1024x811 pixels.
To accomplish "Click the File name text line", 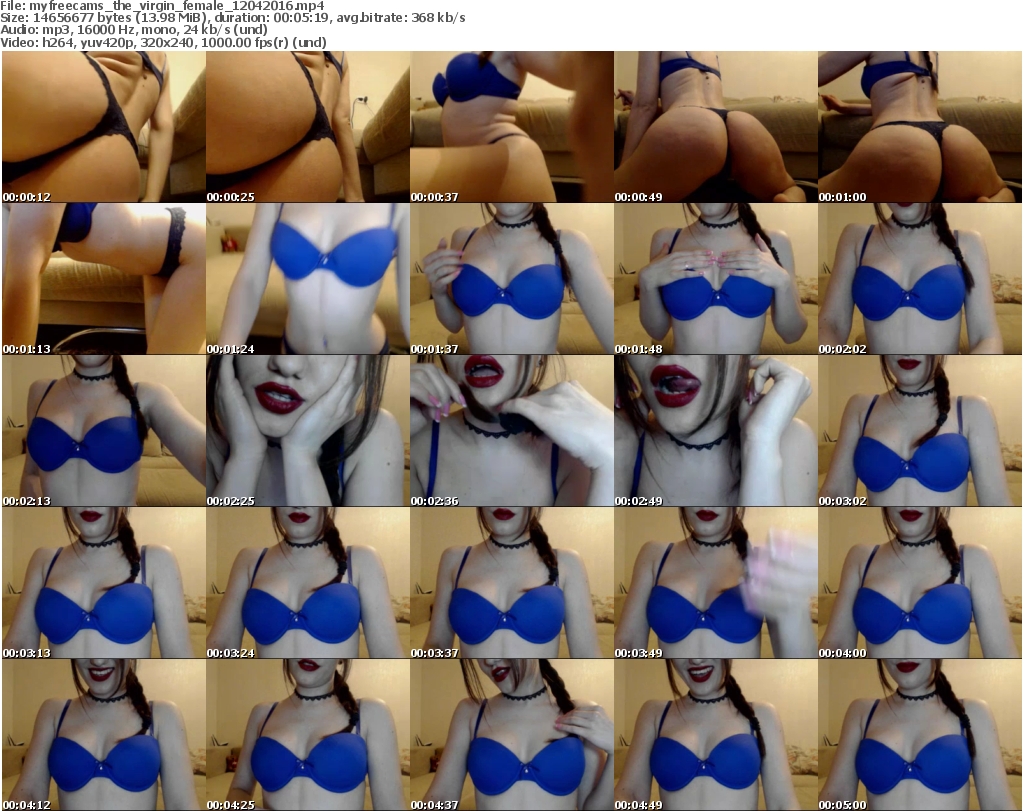I will [x=162, y=6].
